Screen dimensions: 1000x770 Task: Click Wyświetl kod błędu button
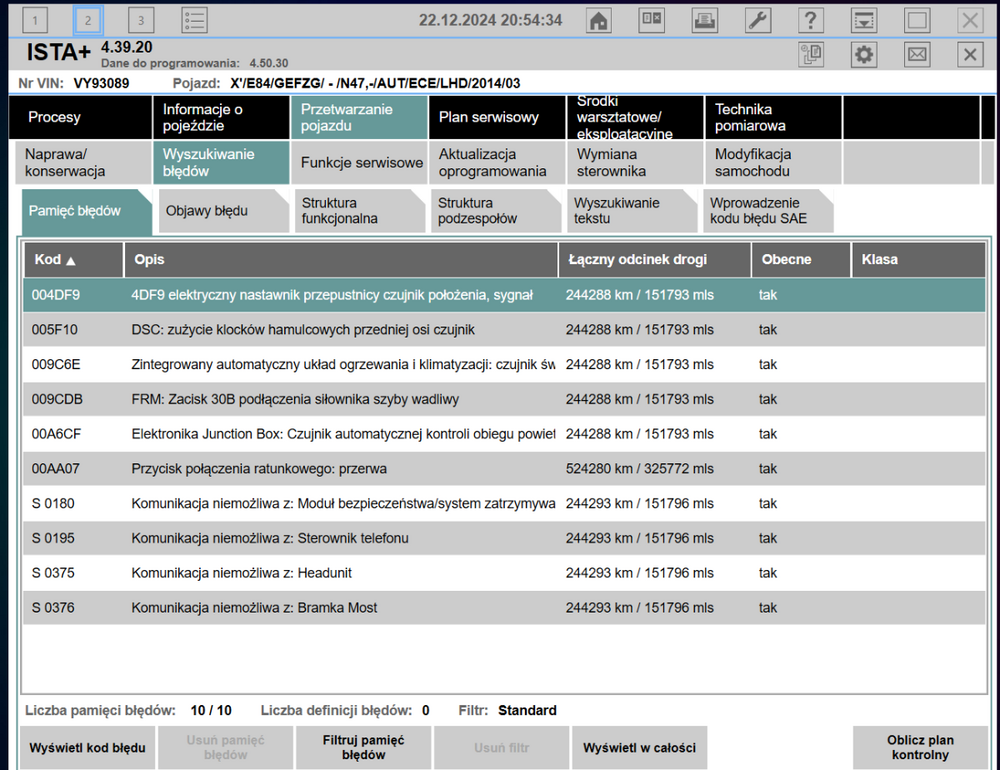coord(87,748)
